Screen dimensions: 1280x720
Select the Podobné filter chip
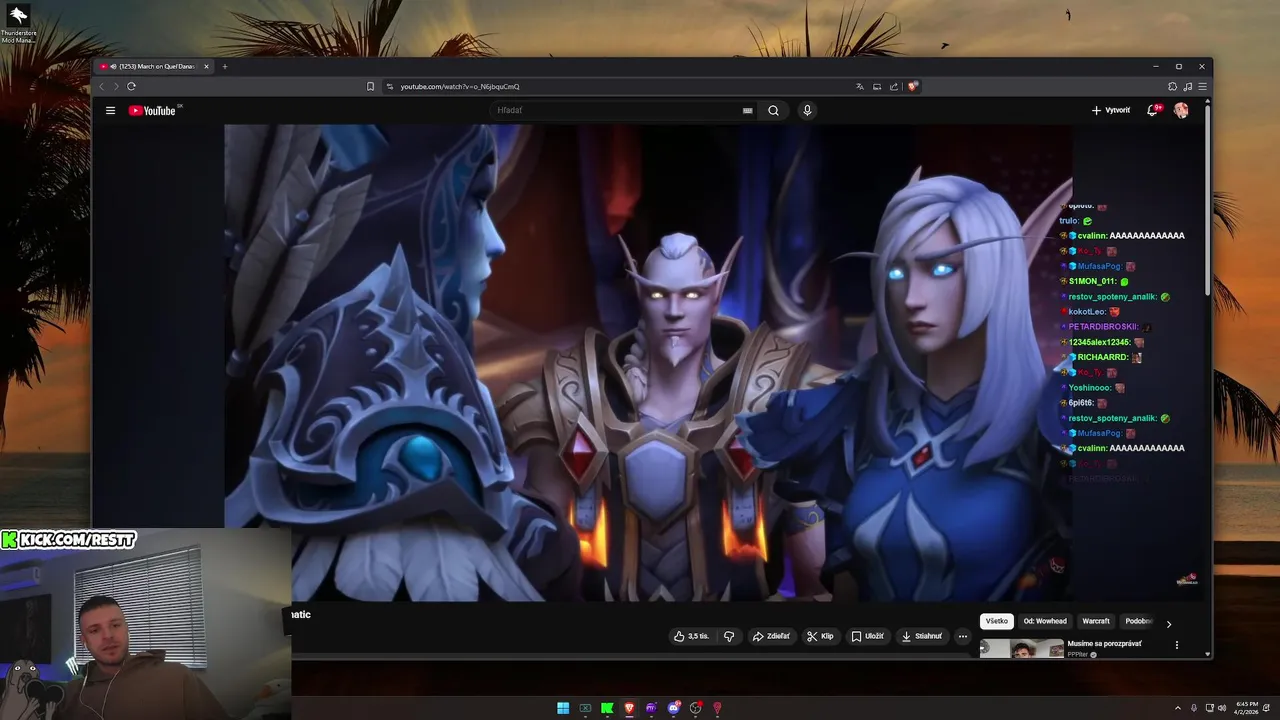pos(1138,621)
